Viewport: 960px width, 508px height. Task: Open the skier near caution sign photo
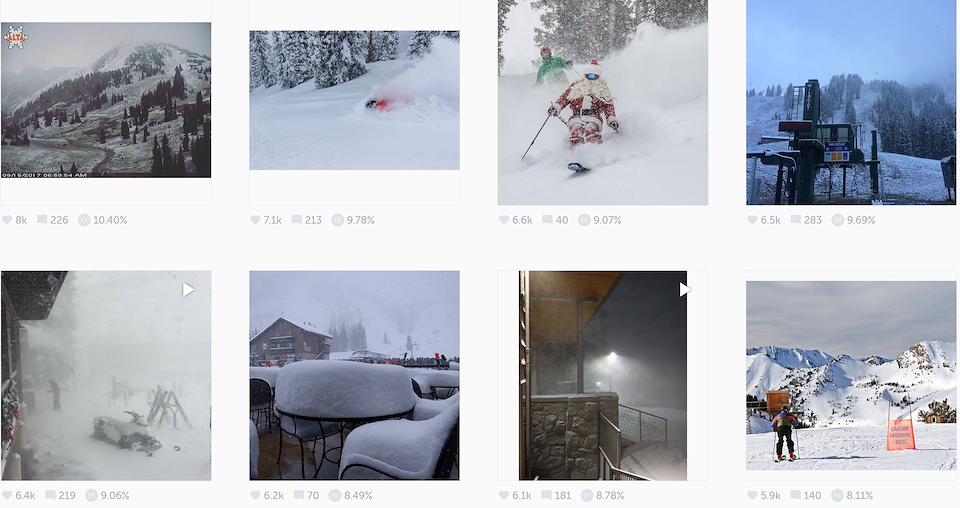pyautogui.click(x=851, y=376)
